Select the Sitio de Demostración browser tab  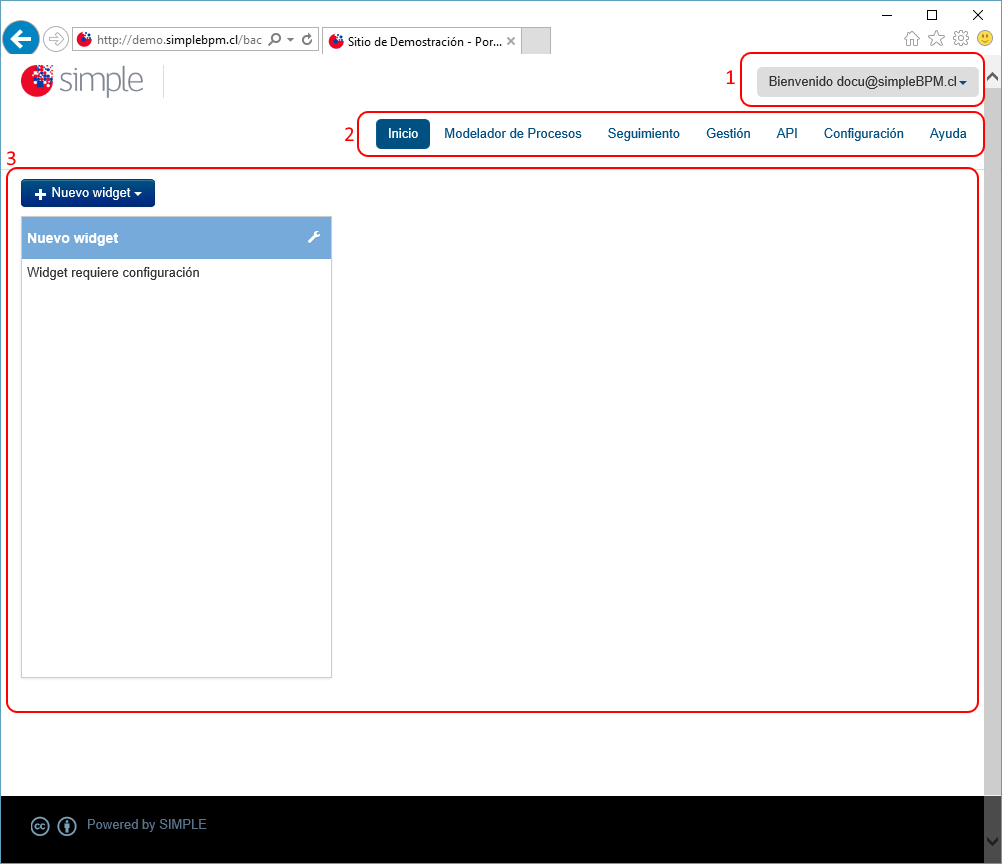pos(422,41)
